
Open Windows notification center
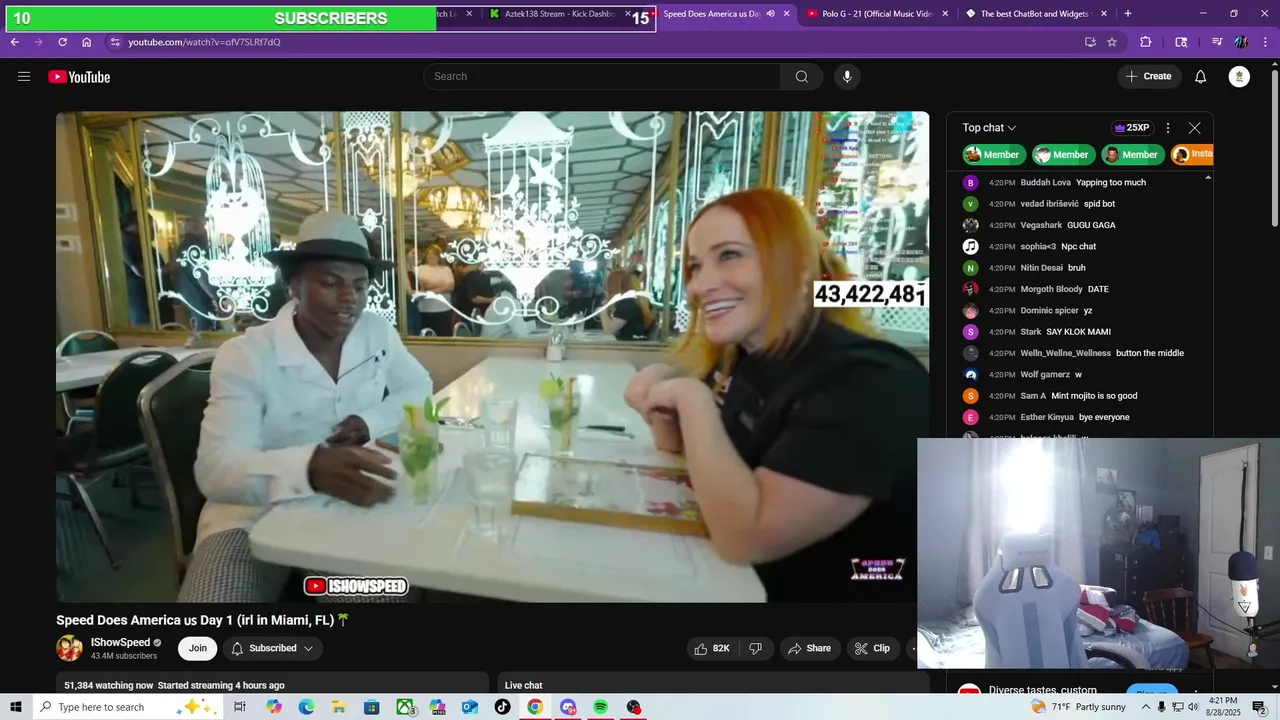tap(1260, 707)
